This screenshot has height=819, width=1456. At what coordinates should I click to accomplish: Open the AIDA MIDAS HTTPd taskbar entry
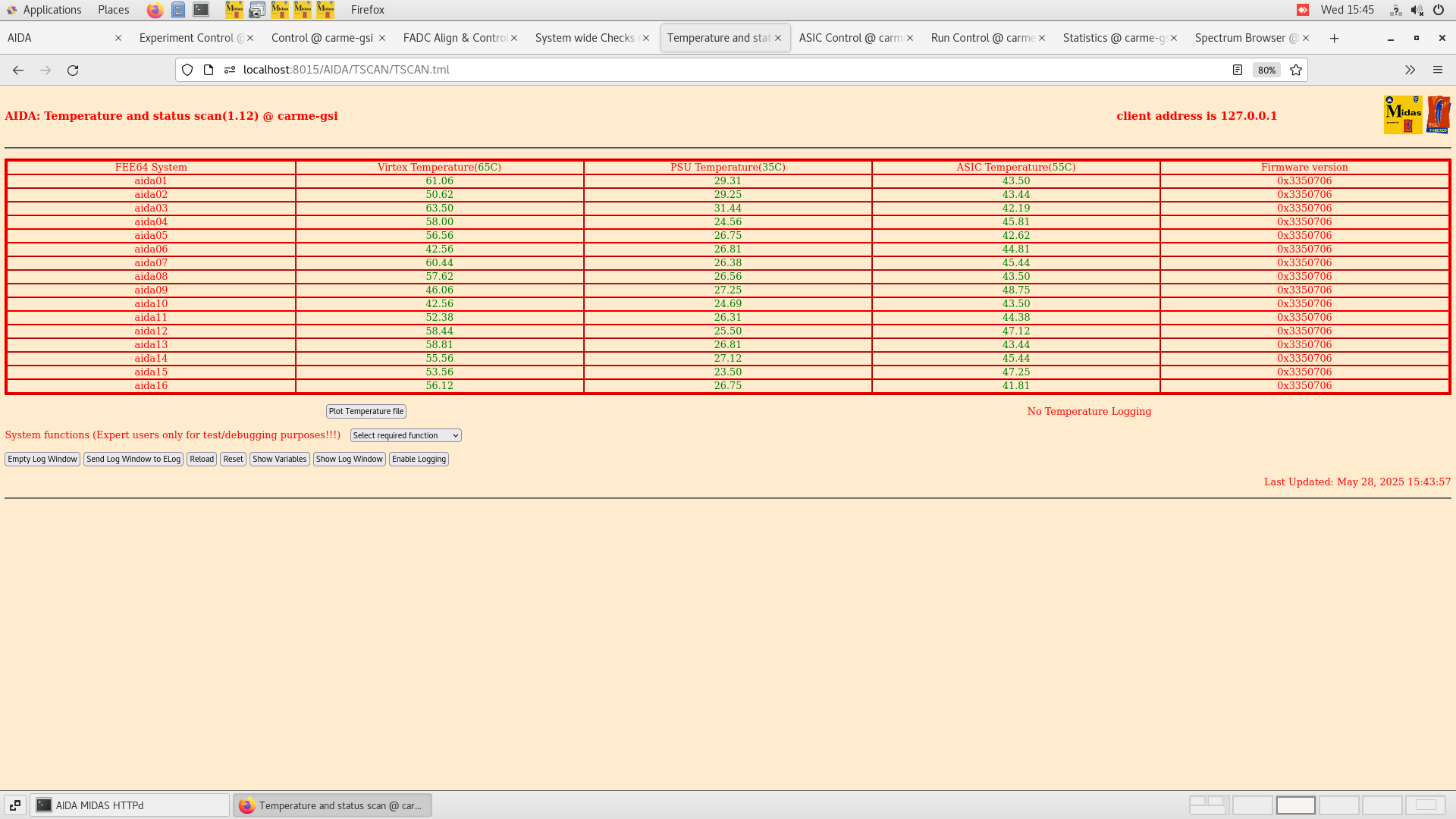[x=129, y=805]
